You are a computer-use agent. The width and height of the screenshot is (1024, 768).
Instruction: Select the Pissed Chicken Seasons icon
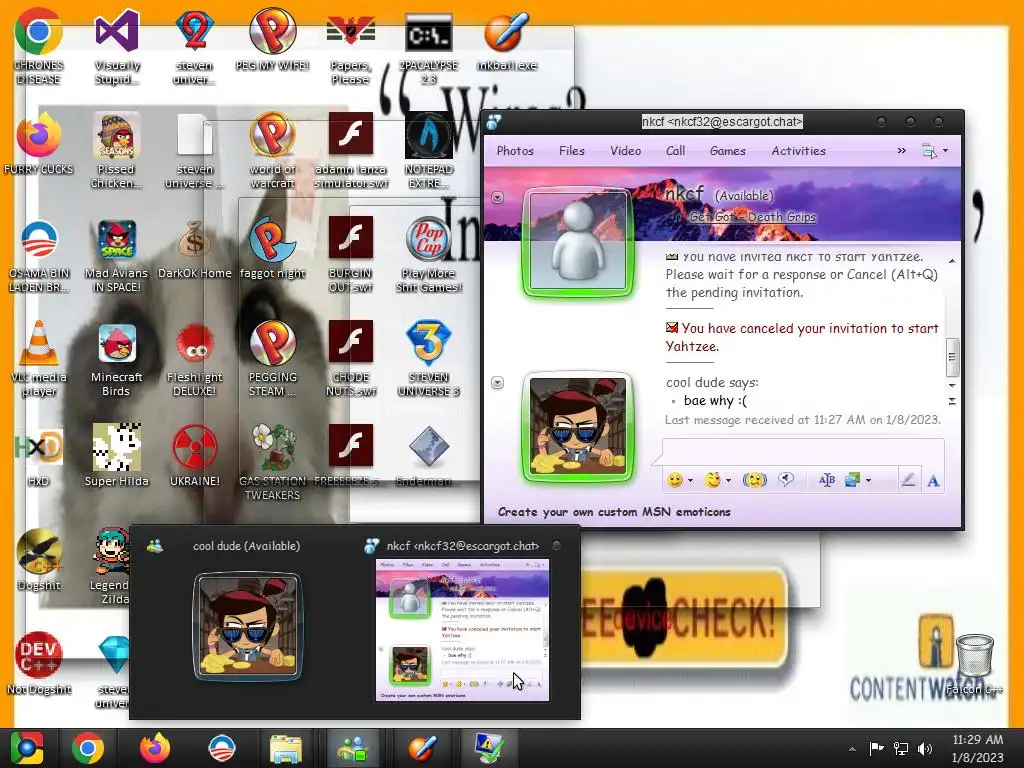pyautogui.click(x=116, y=150)
